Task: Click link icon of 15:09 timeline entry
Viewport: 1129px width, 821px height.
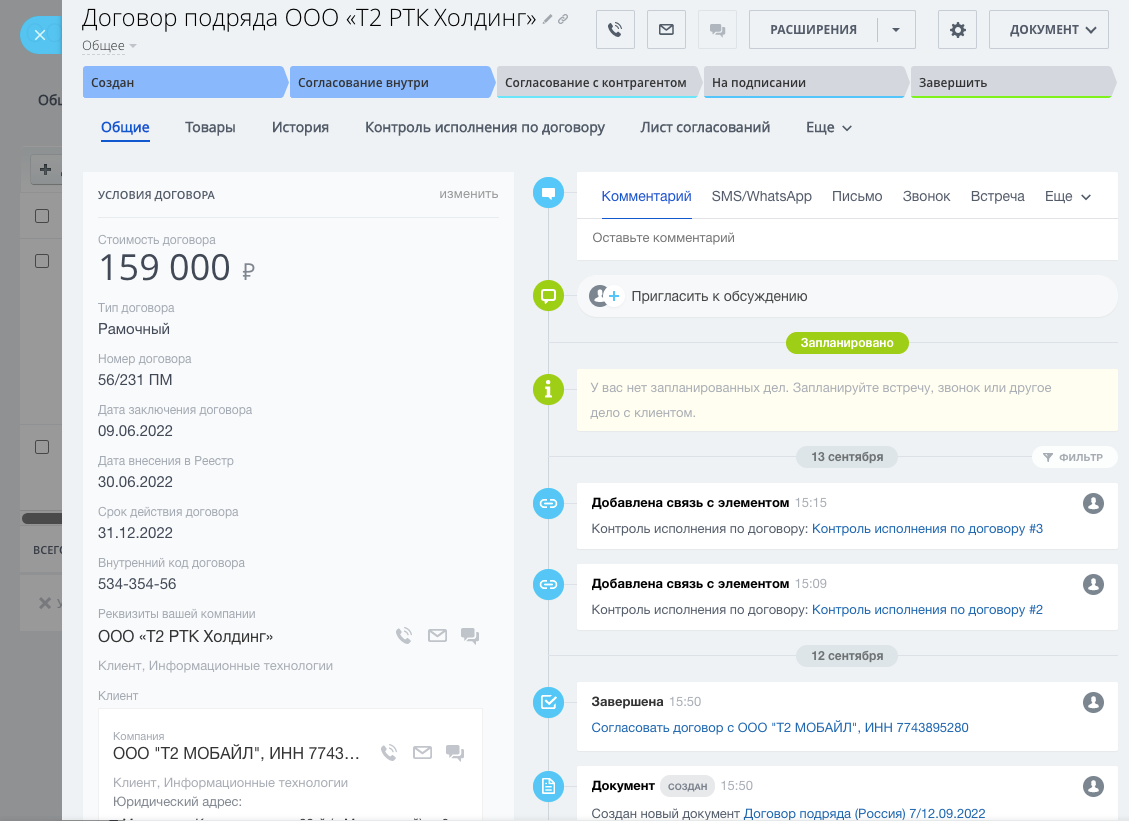Action: pyautogui.click(x=548, y=584)
